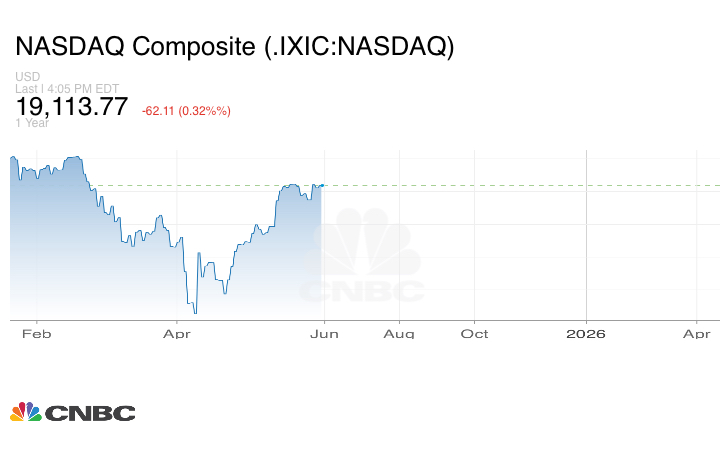The image size is (720, 450).
Task: Click the USD currency label
Action: pyautogui.click(x=27, y=77)
